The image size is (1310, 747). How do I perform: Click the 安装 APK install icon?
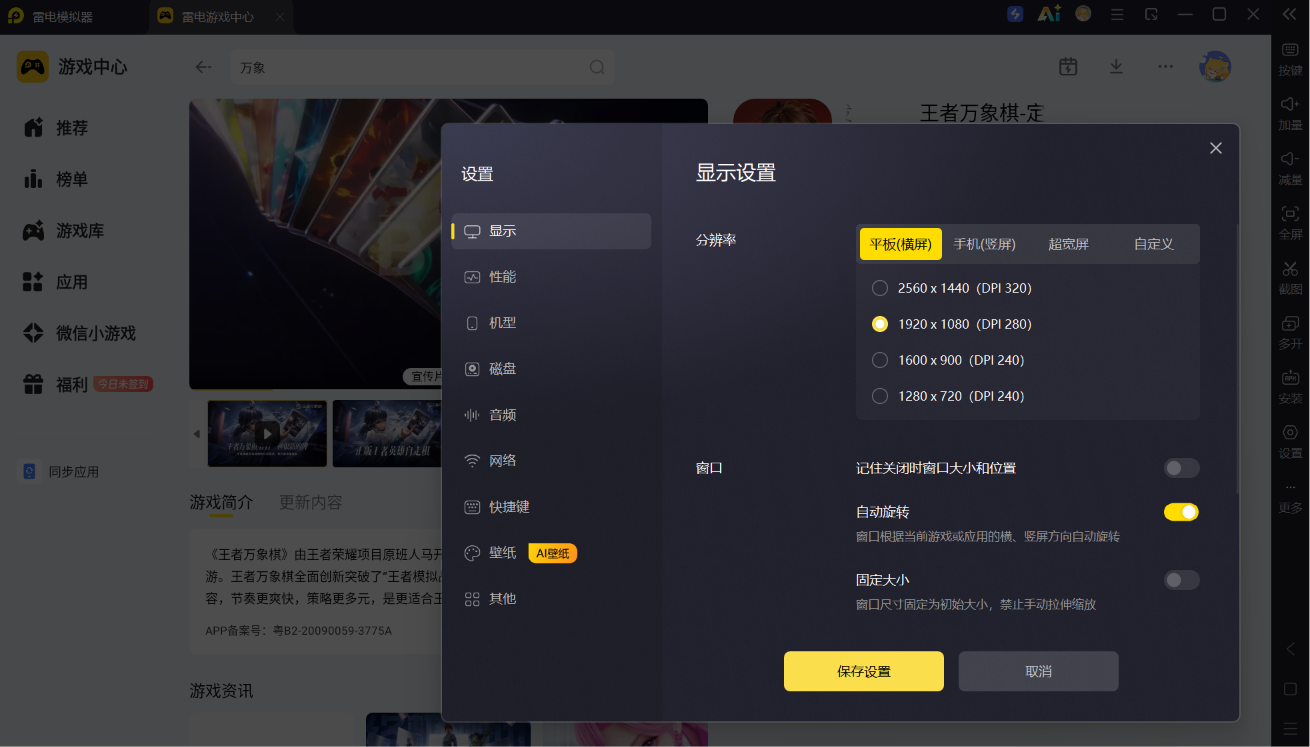coord(1290,378)
